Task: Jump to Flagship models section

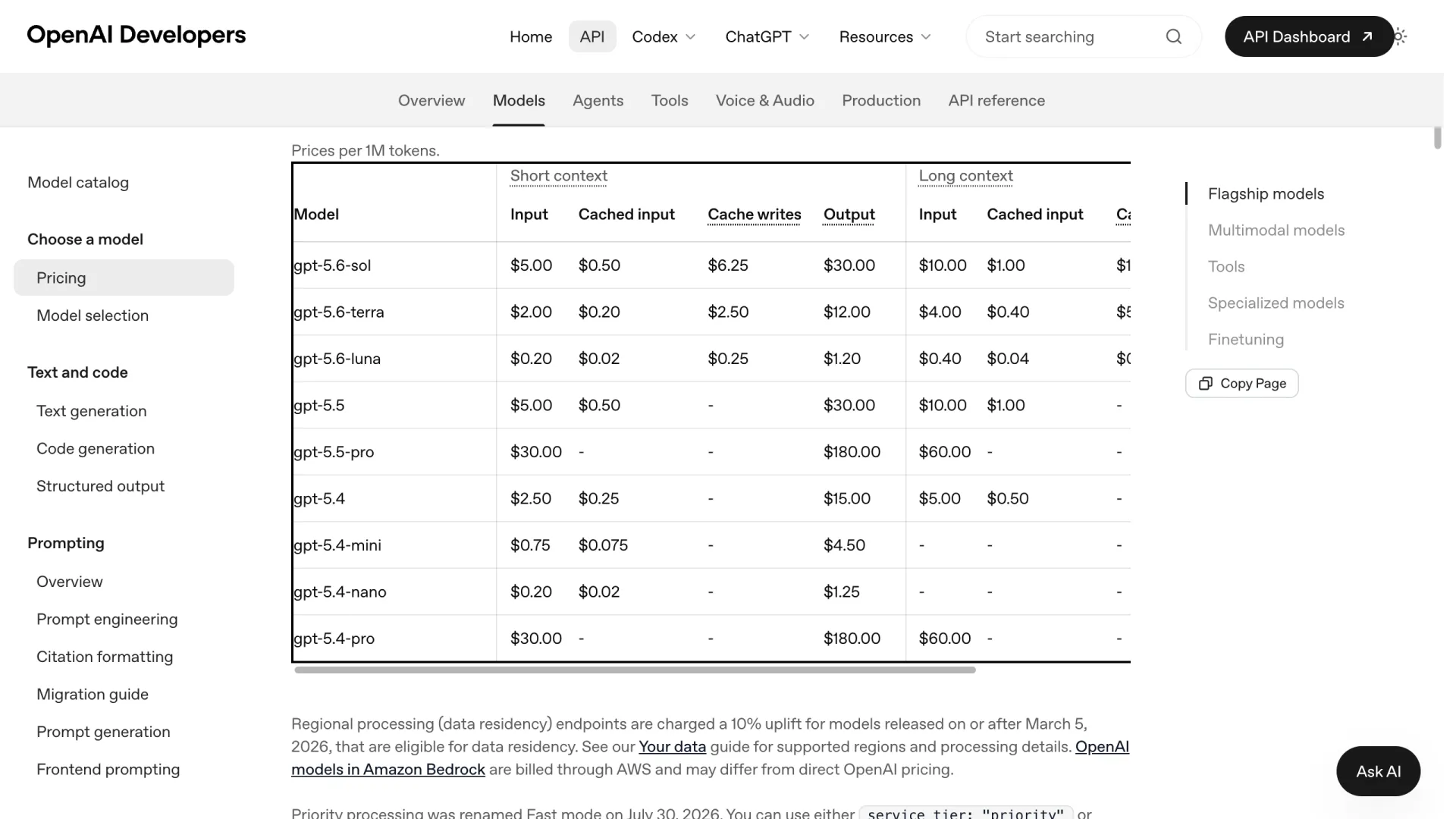Action: 1266,194
